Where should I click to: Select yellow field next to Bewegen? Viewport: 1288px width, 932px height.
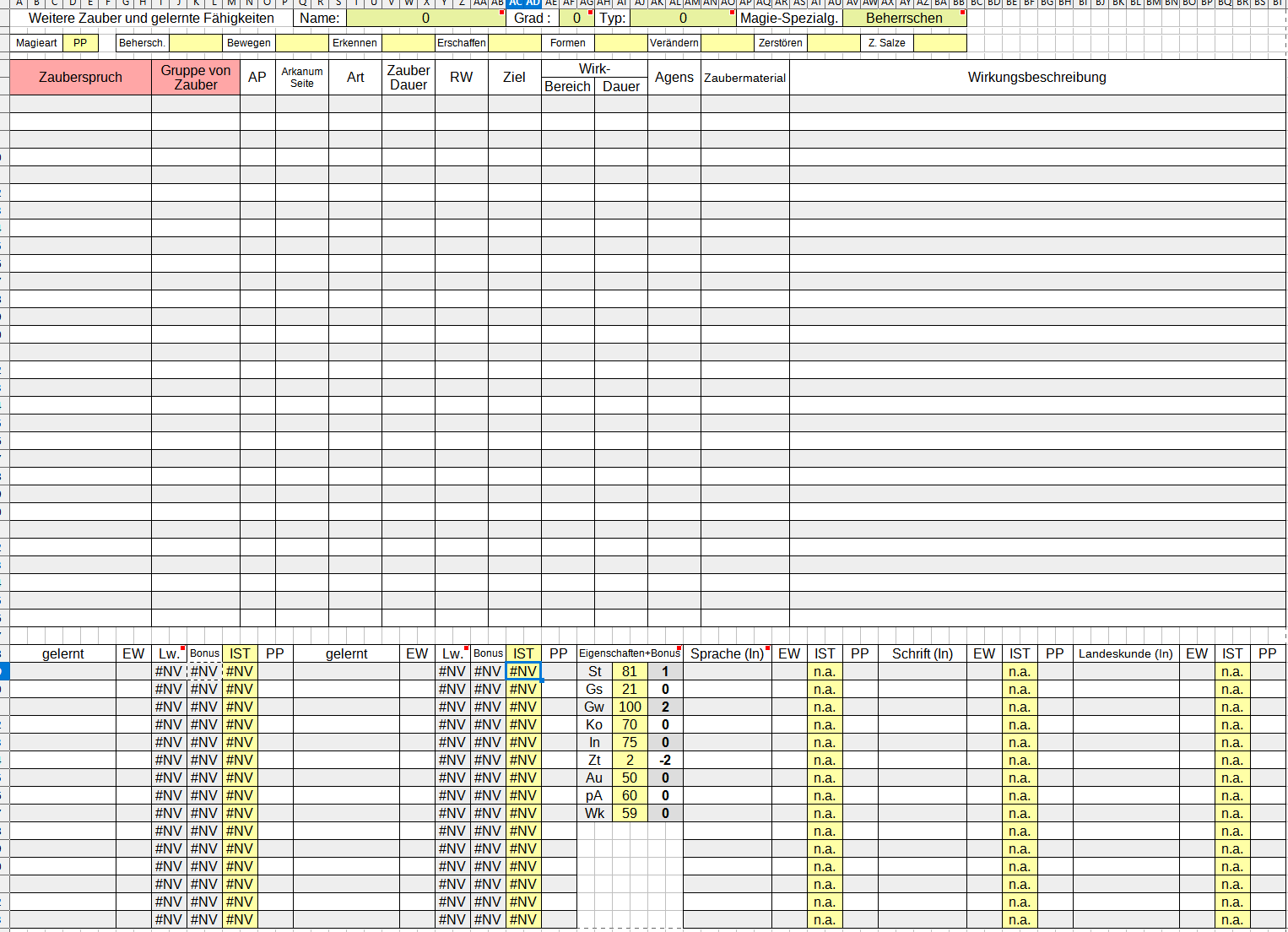click(x=301, y=43)
